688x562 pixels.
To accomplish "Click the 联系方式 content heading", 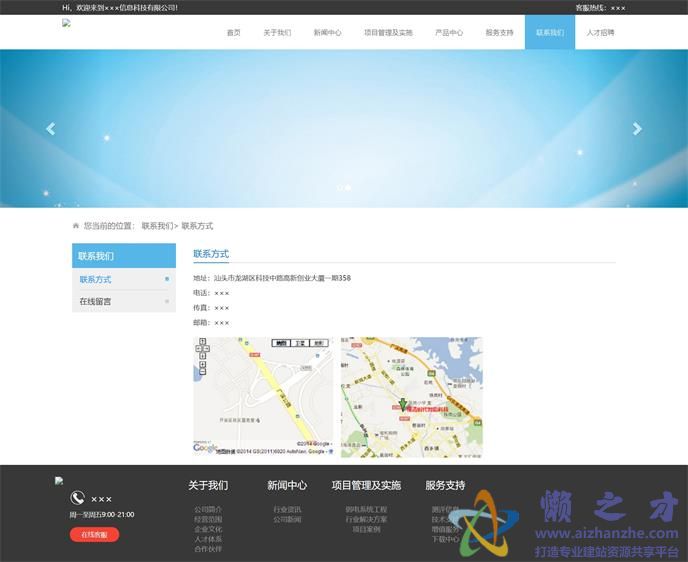I will 211,254.
